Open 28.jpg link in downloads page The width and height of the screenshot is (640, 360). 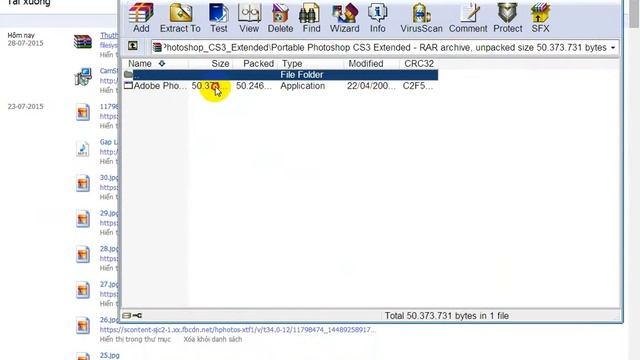(109, 249)
